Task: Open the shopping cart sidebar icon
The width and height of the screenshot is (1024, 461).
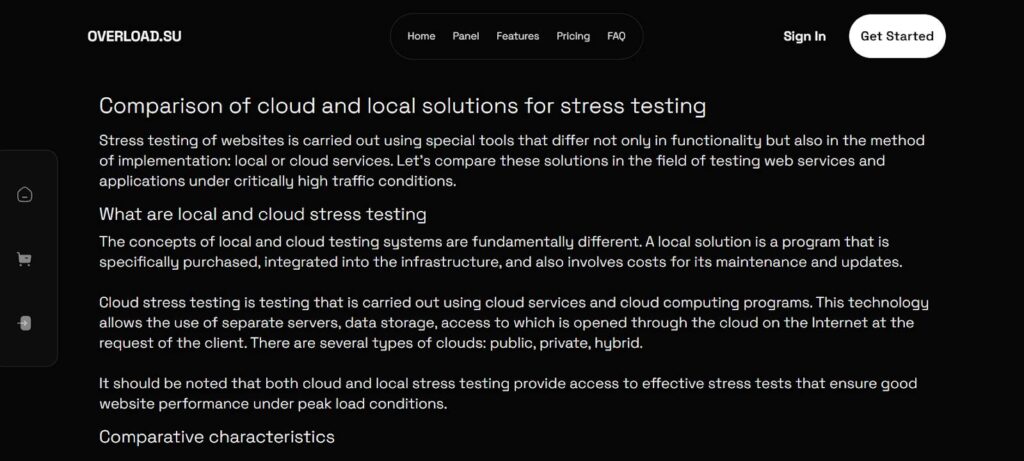Action: pos(24,259)
